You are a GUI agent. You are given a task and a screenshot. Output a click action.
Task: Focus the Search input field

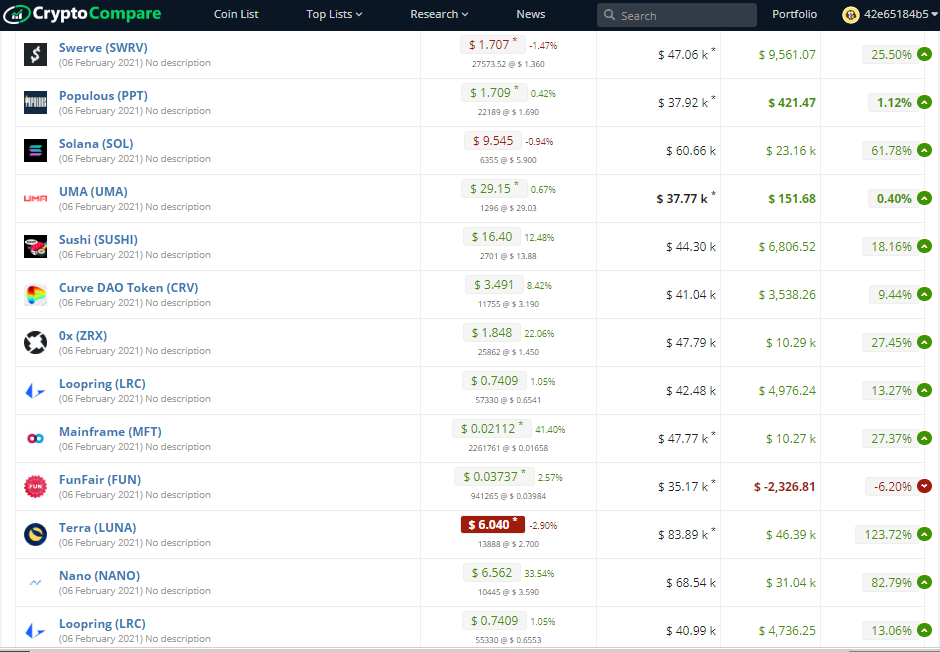point(677,15)
